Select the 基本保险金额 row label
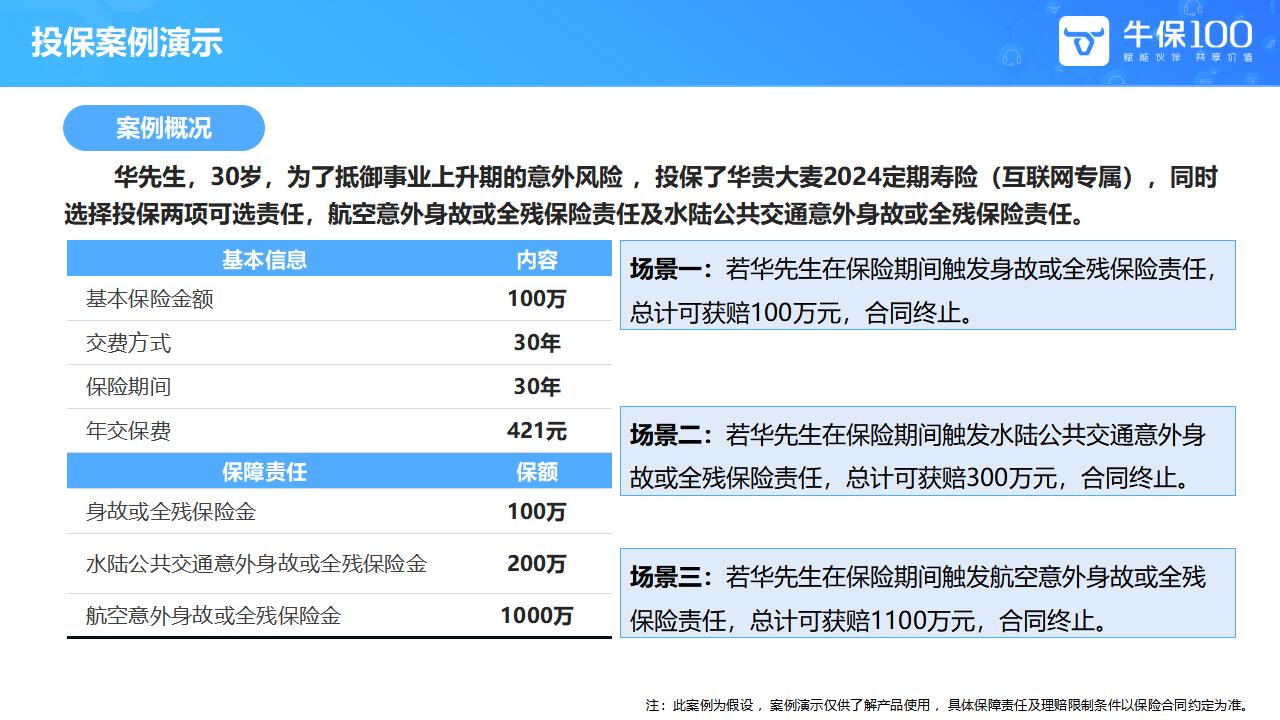This screenshot has width=1280, height=720. (149, 299)
